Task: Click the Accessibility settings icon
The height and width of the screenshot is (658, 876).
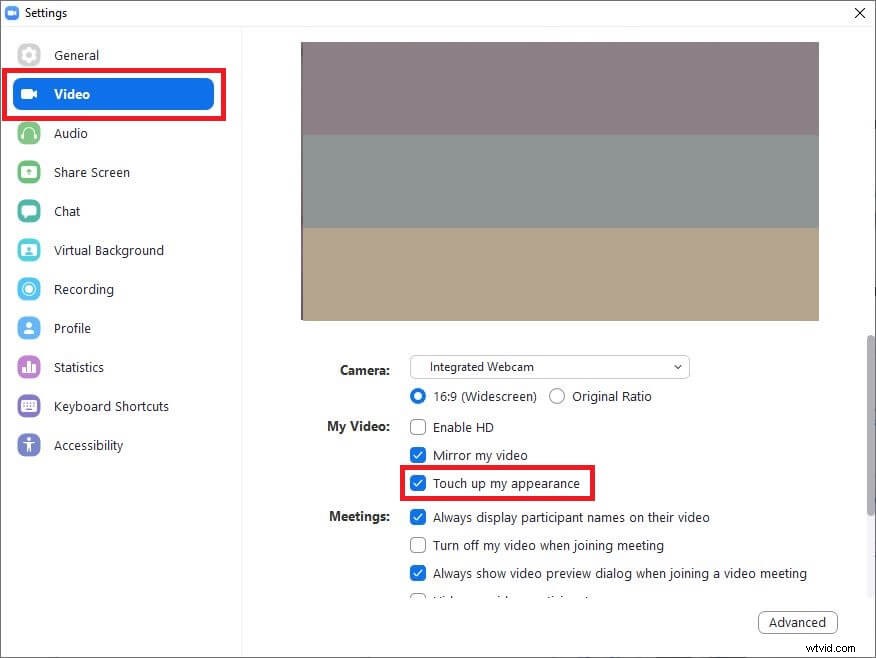Action: [28, 445]
